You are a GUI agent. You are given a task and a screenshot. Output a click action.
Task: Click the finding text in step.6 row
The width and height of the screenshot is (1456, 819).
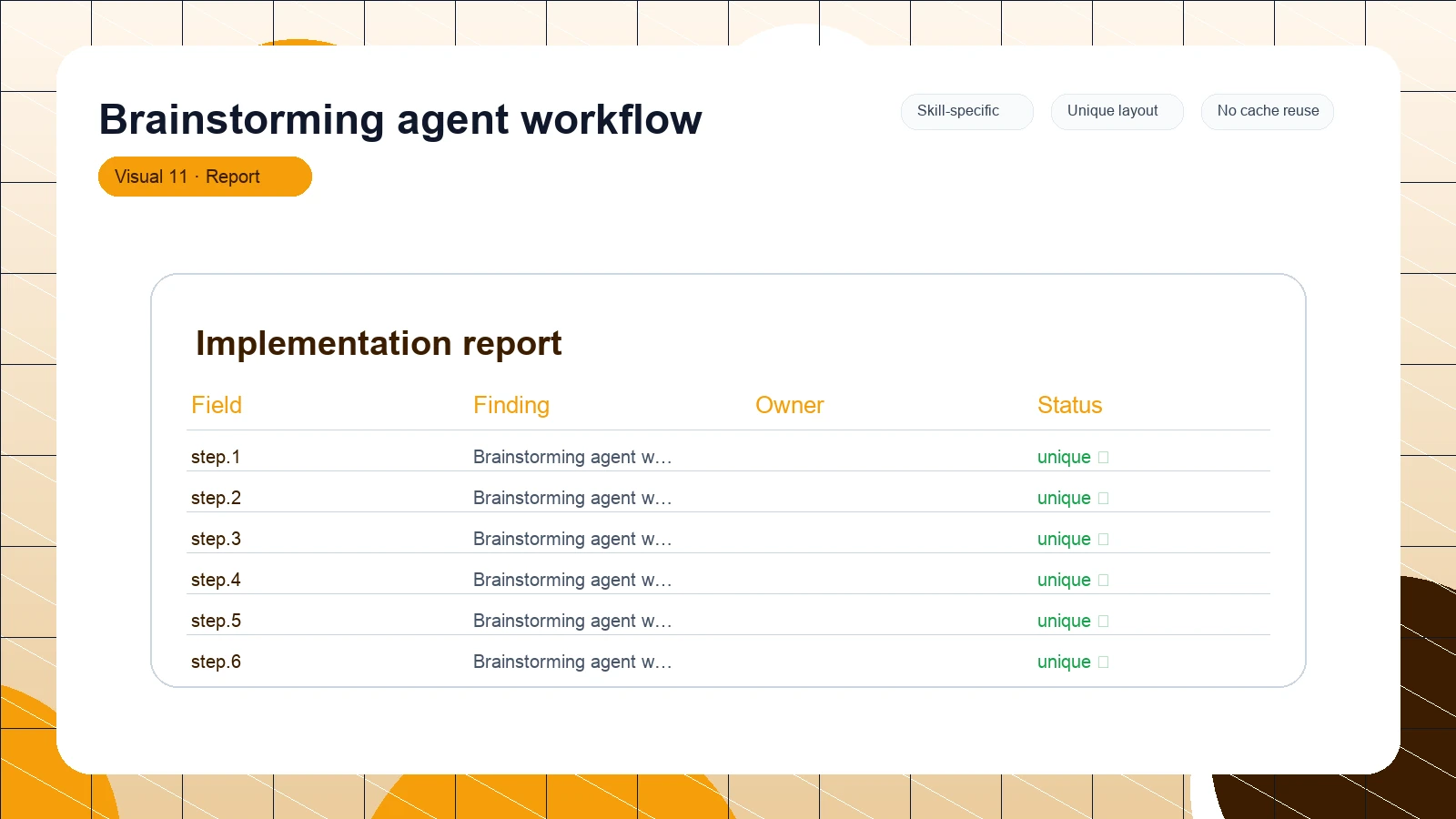pyautogui.click(x=572, y=662)
